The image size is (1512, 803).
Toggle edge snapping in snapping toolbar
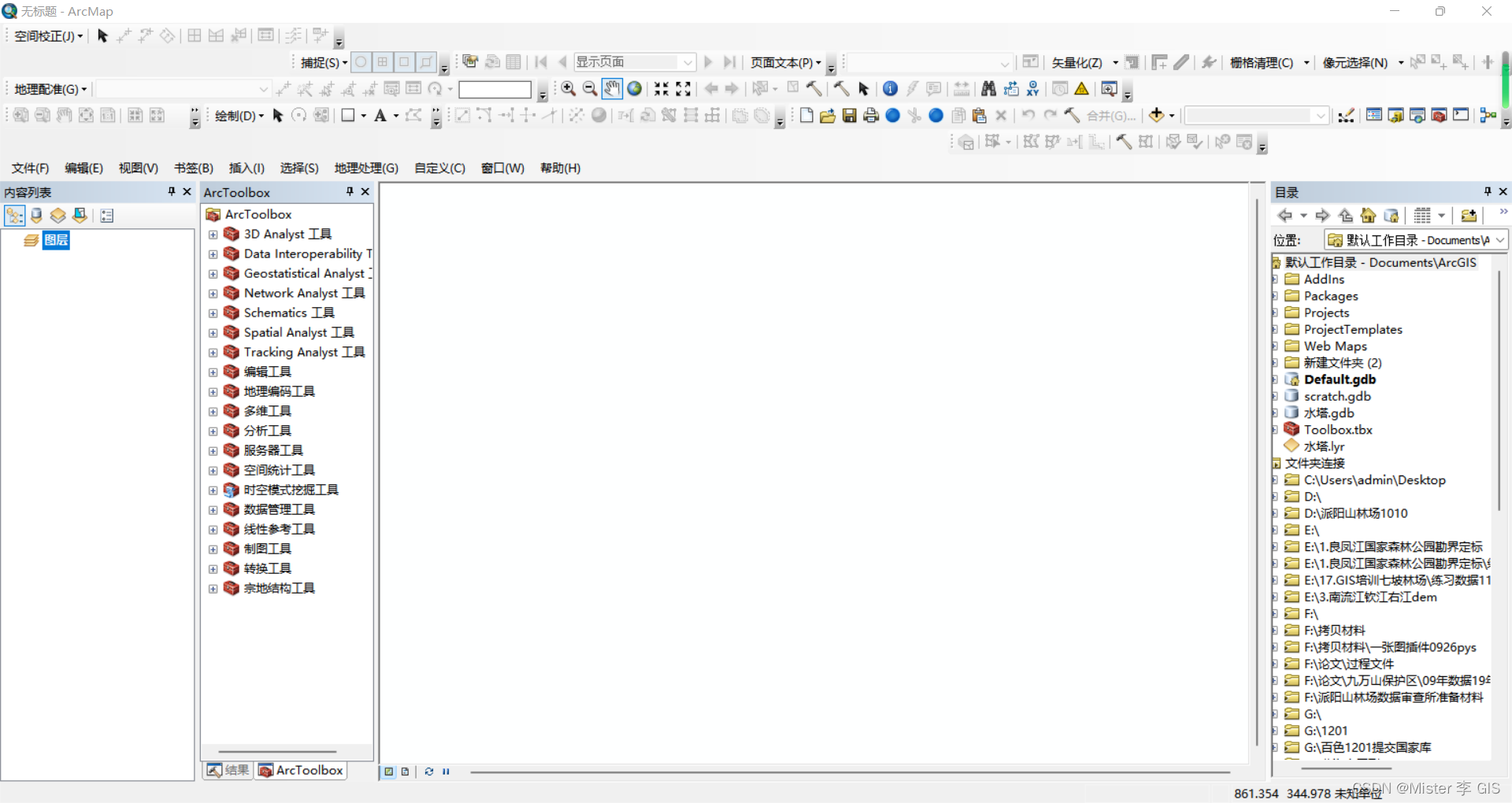tap(426, 62)
